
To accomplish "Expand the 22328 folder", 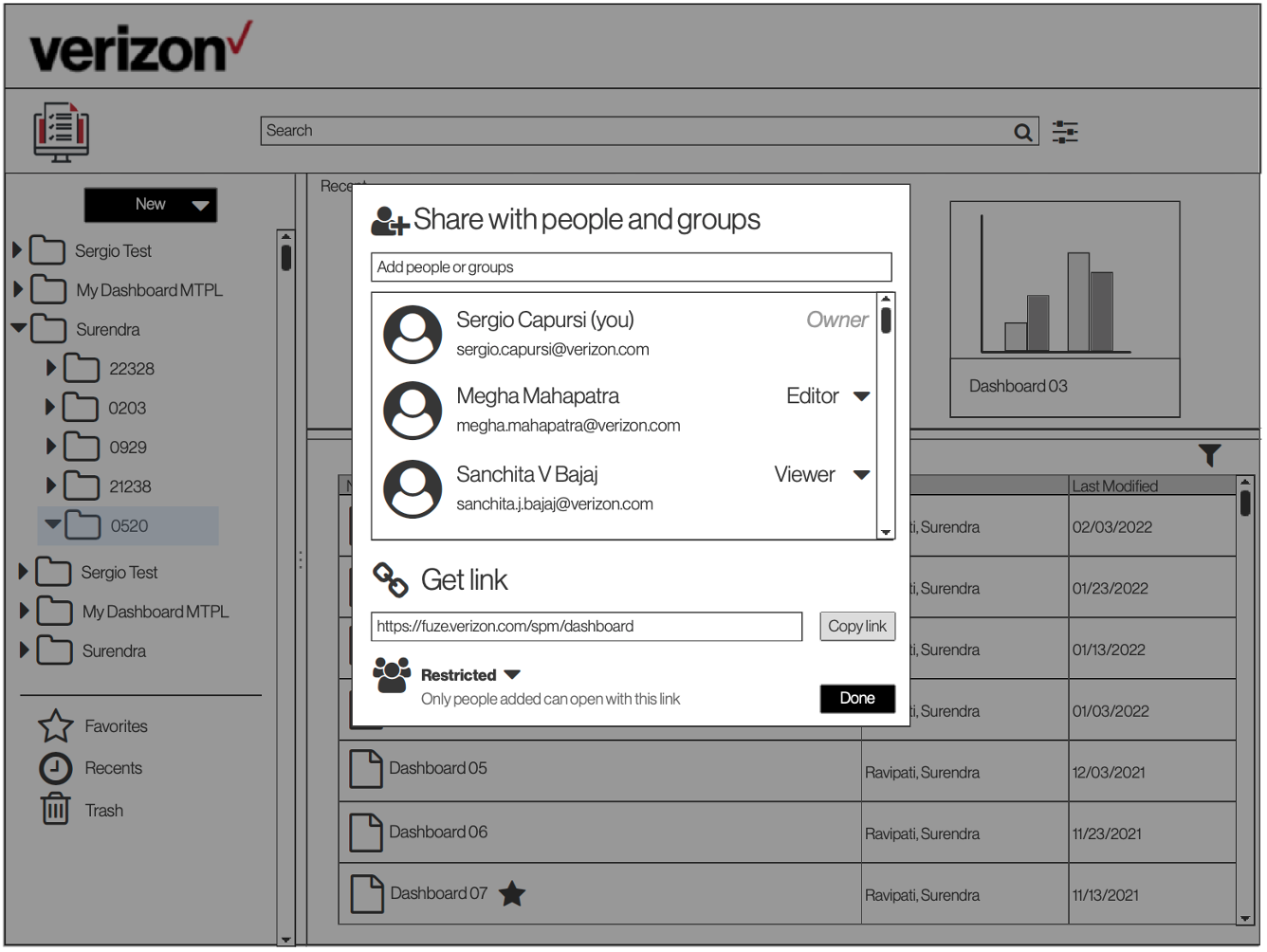I will [x=51, y=369].
